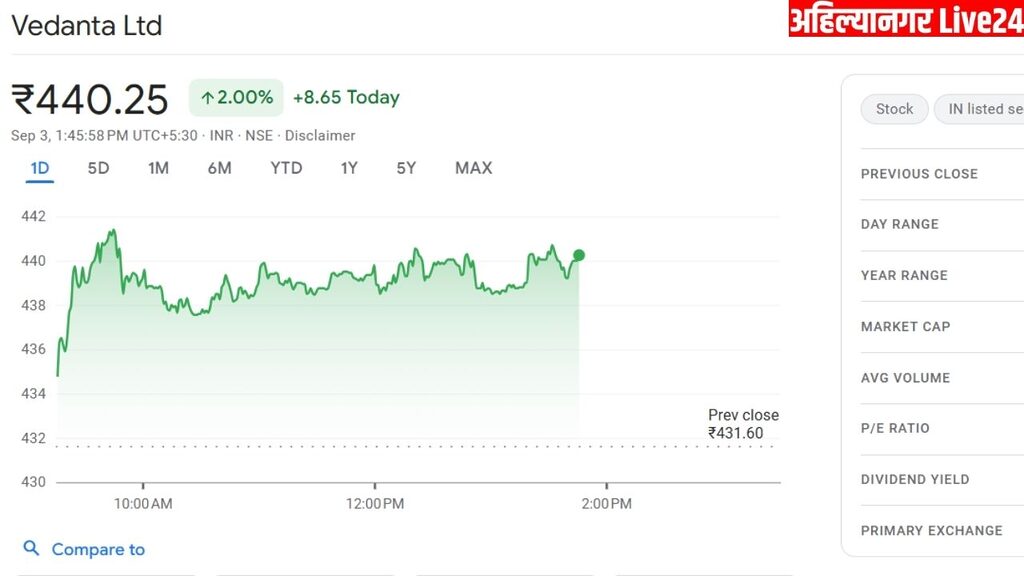1024x576 pixels.
Task: Show the MAX chart range
Action: click(x=473, y=168)
